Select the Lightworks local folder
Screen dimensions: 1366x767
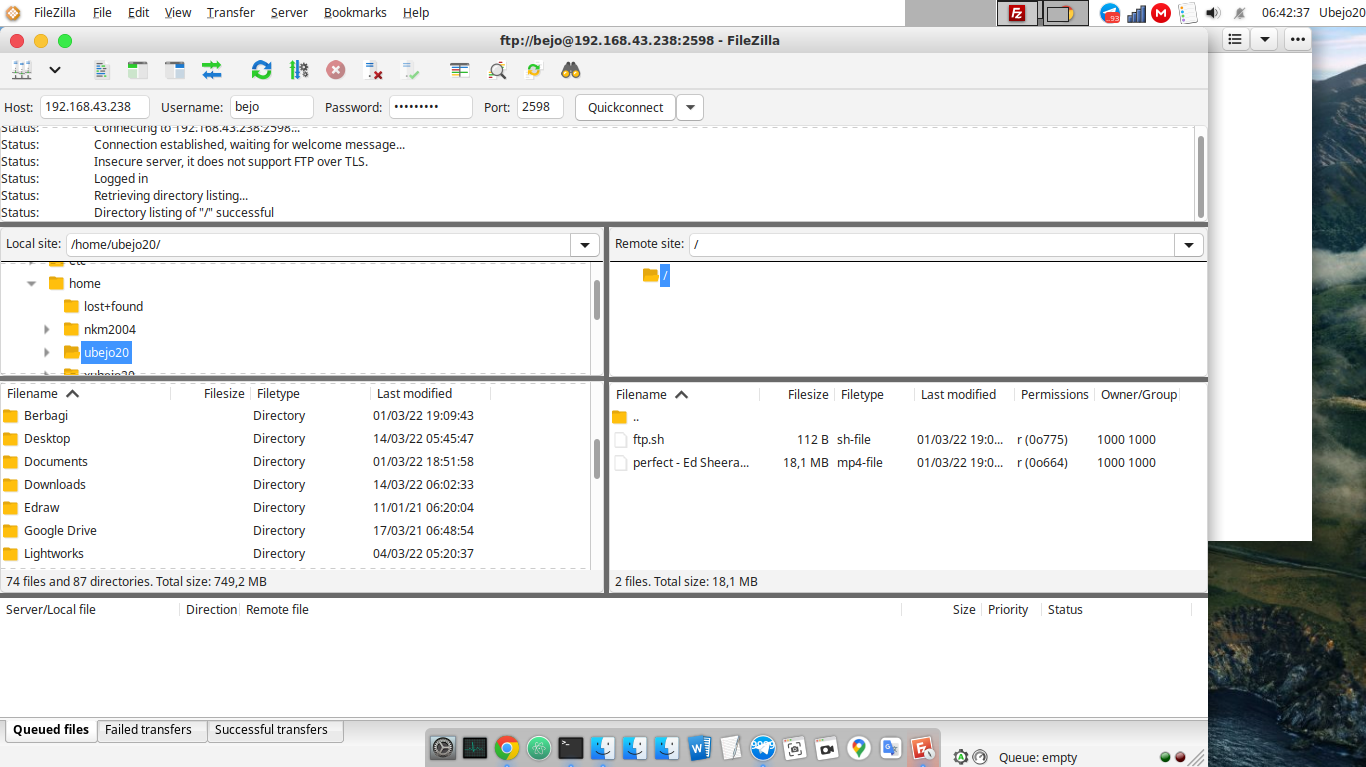pos(54,554)
